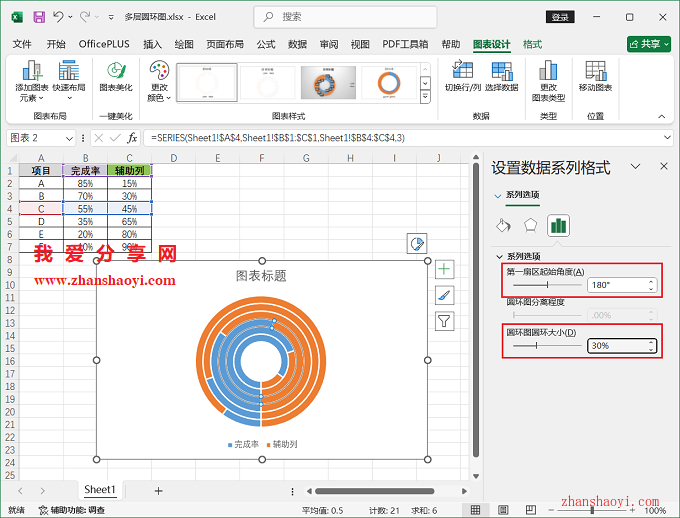Click the chart styles paintbrush button
This screenshot has height=518, width=680.
pyautogui.click(x=445, y=295)
